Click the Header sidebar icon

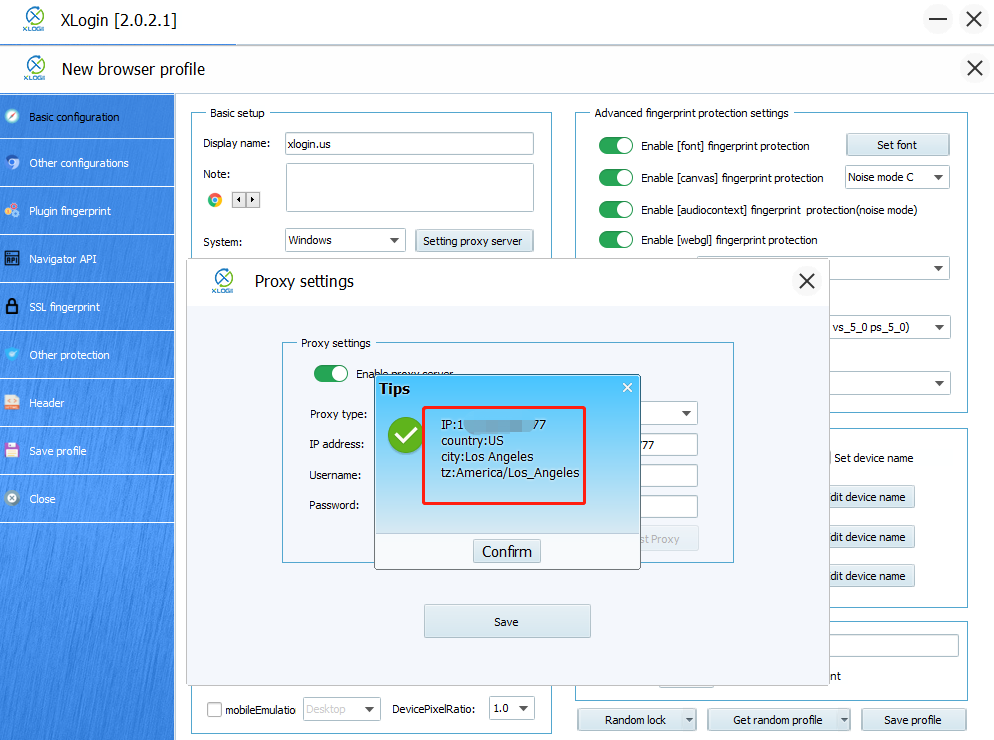[12, 403]
